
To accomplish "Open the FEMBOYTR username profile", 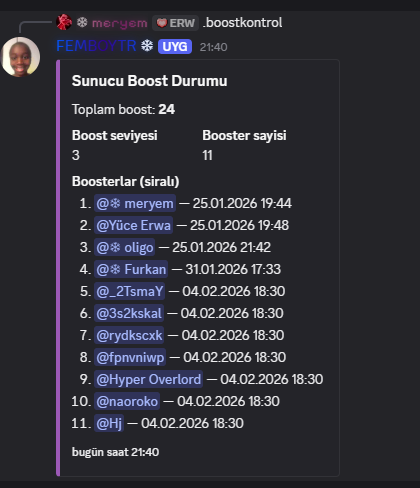I will (x=96, y=46).
